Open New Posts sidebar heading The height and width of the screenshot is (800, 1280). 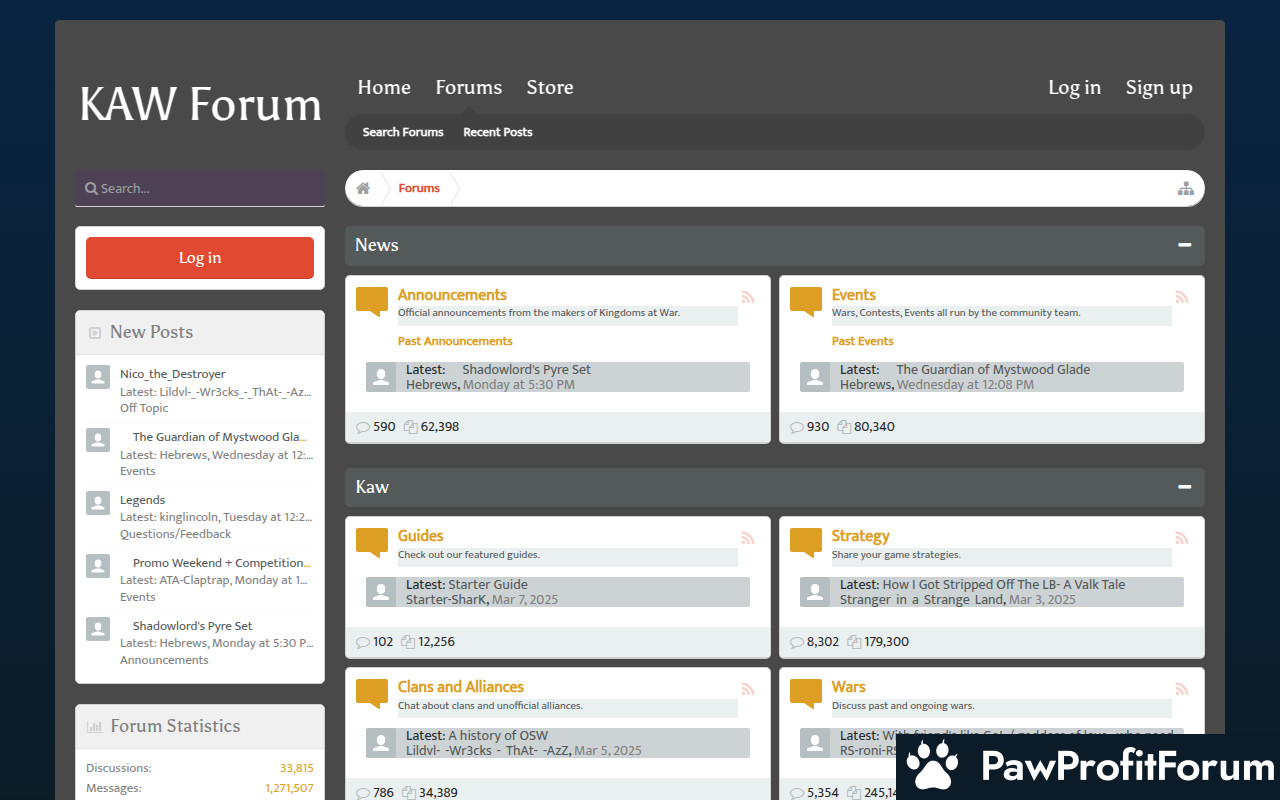tap(151, 332)
